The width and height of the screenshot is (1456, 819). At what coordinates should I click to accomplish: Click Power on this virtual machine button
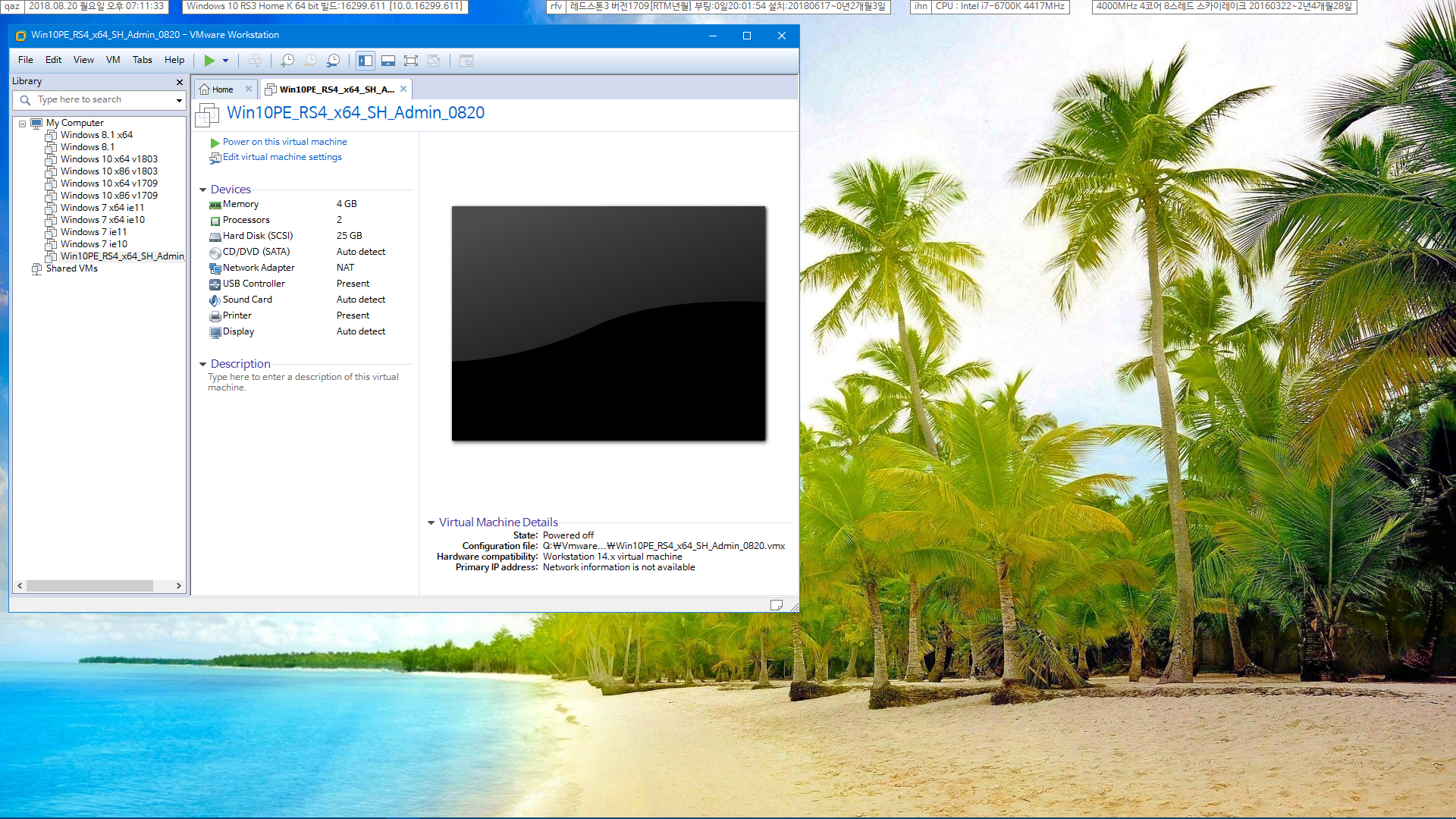[x=284, y=141]
